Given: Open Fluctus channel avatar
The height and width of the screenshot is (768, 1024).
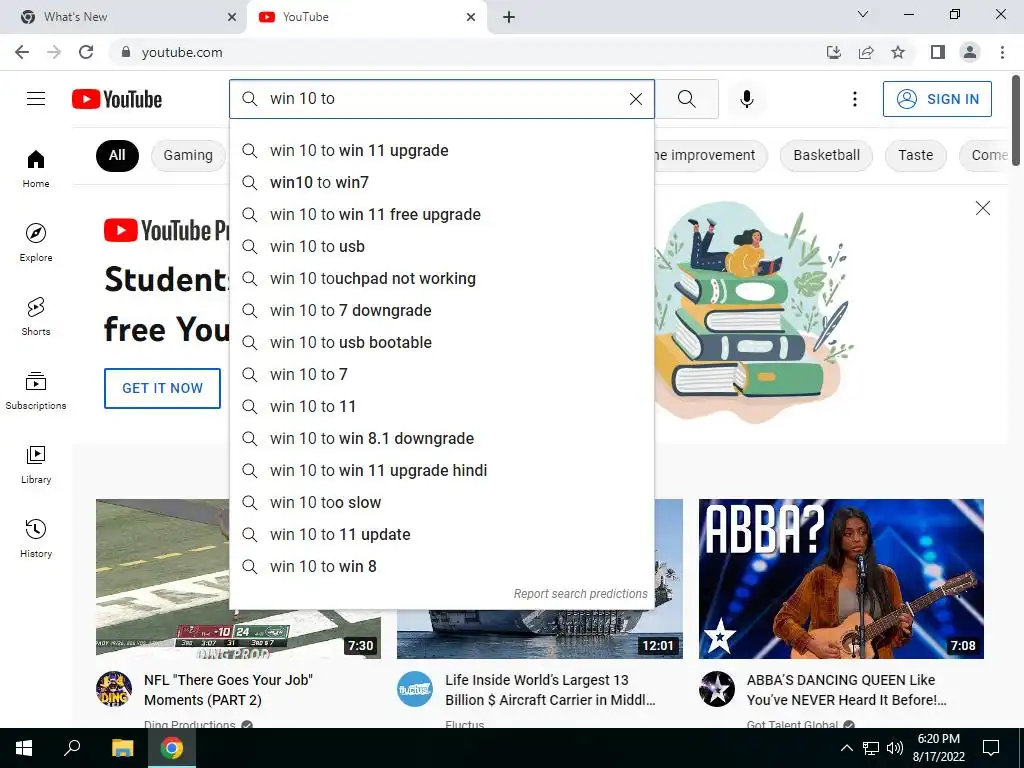Looking at the screenshot, I should (415, 689).
